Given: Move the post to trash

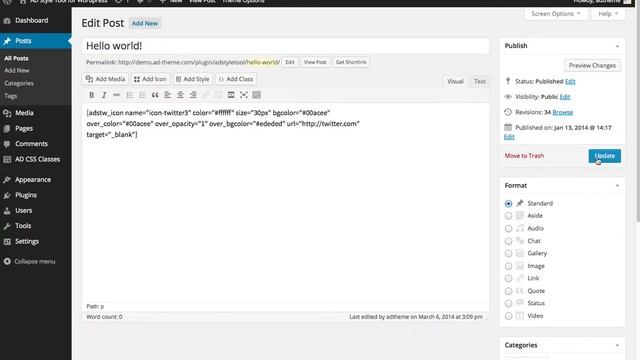Looking at the screenshot, I should [x=524, y=156].
